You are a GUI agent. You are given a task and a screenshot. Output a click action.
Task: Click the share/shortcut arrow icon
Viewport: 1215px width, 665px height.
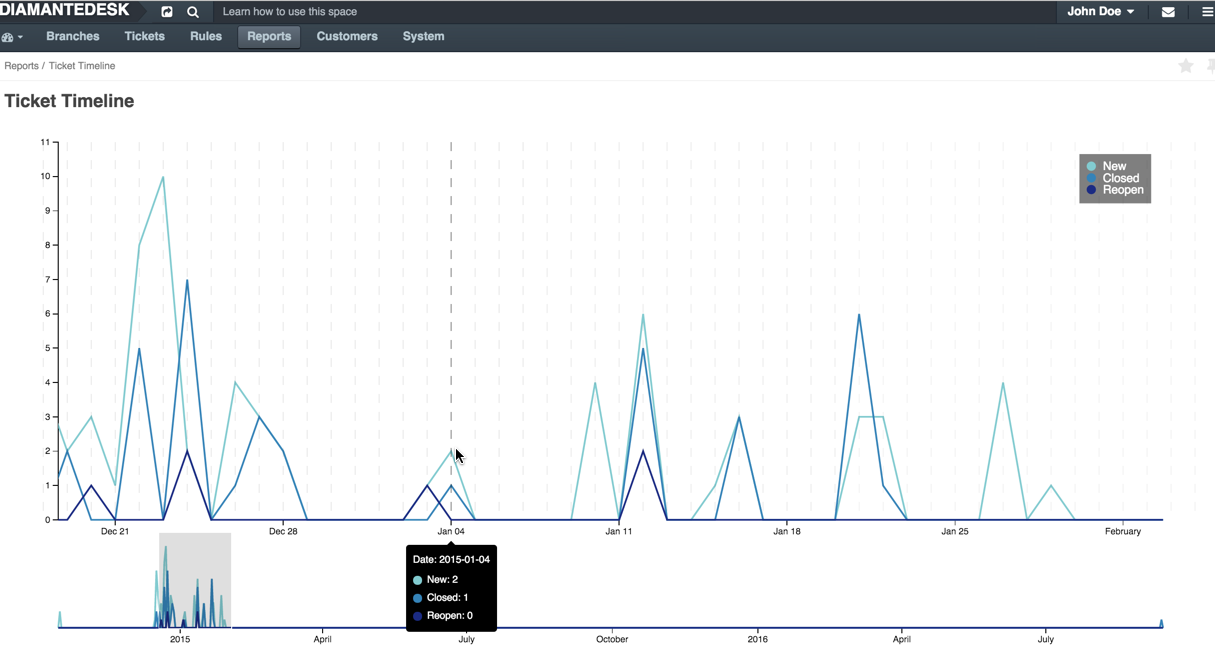(x=167, y=12)
